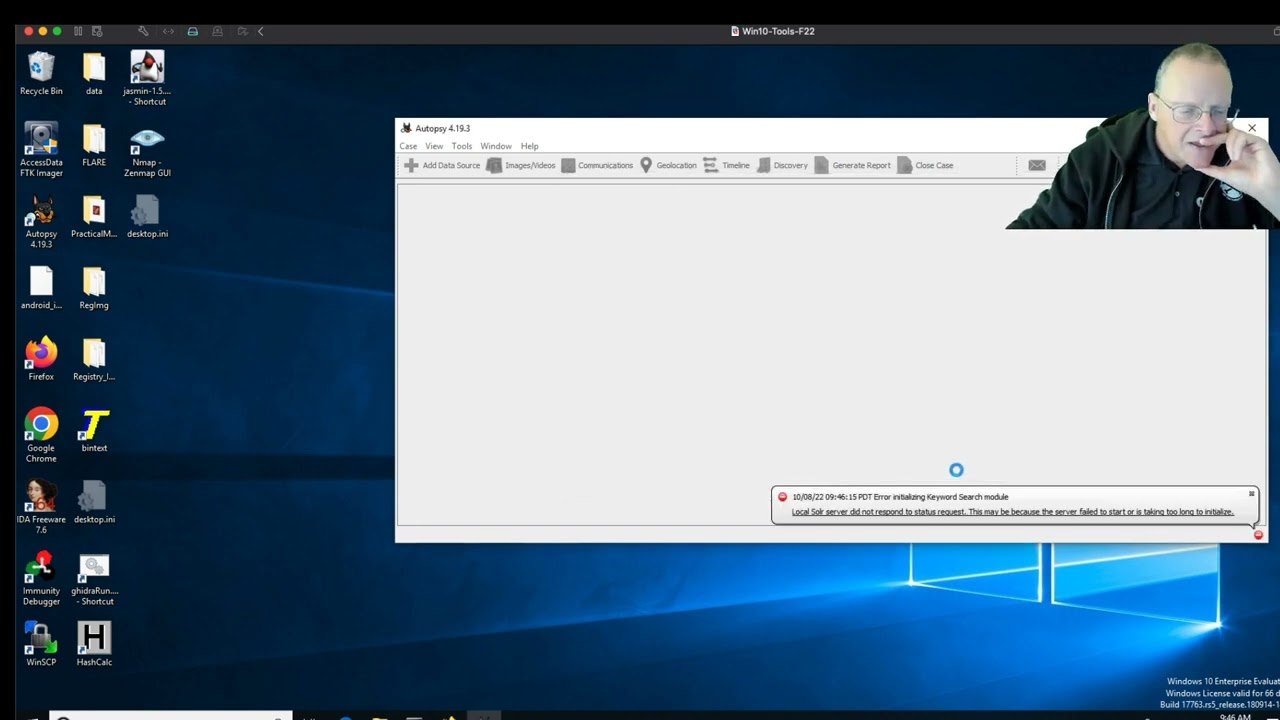This screenshot has width=1280, height=720.
Task: Select the Google Chrome desktop shortcut
Action: click(x=41, y=436)
